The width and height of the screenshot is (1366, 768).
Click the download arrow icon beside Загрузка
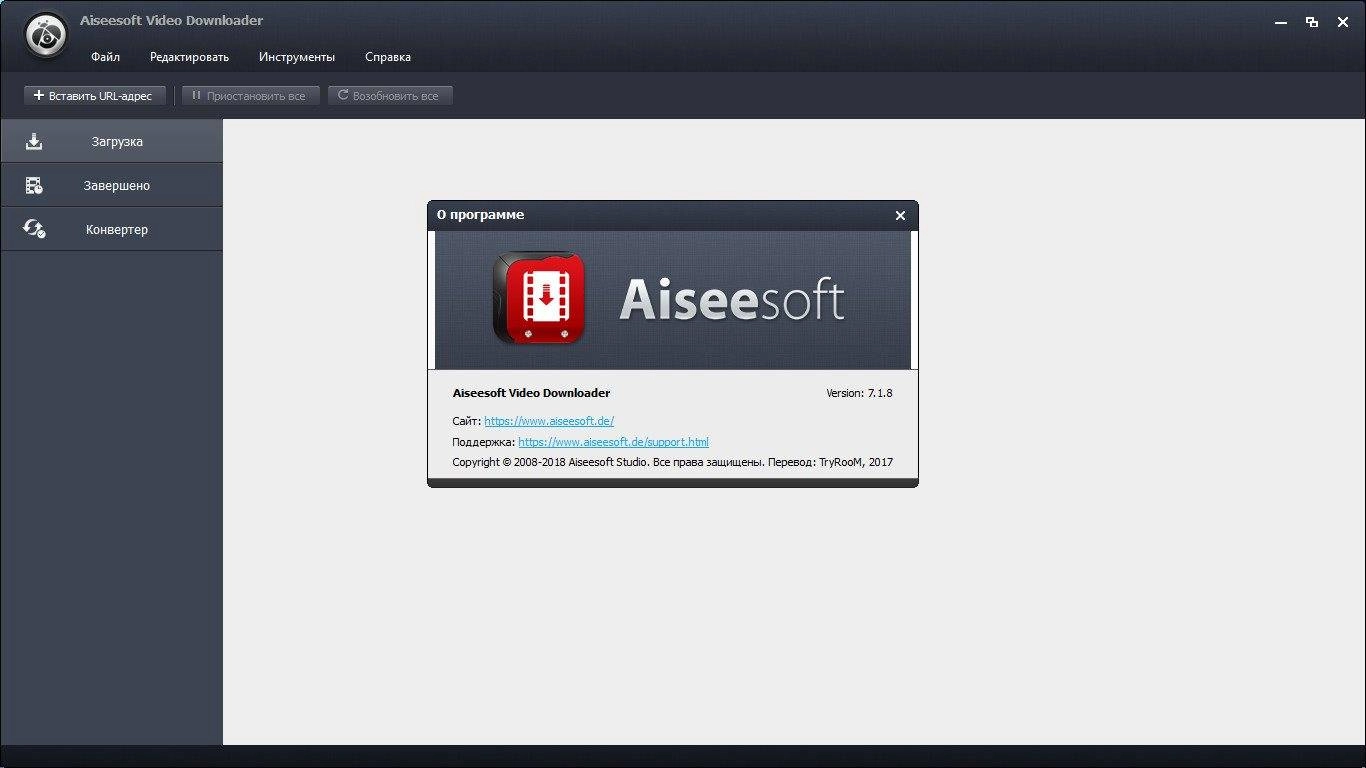(x=34, y=141)
